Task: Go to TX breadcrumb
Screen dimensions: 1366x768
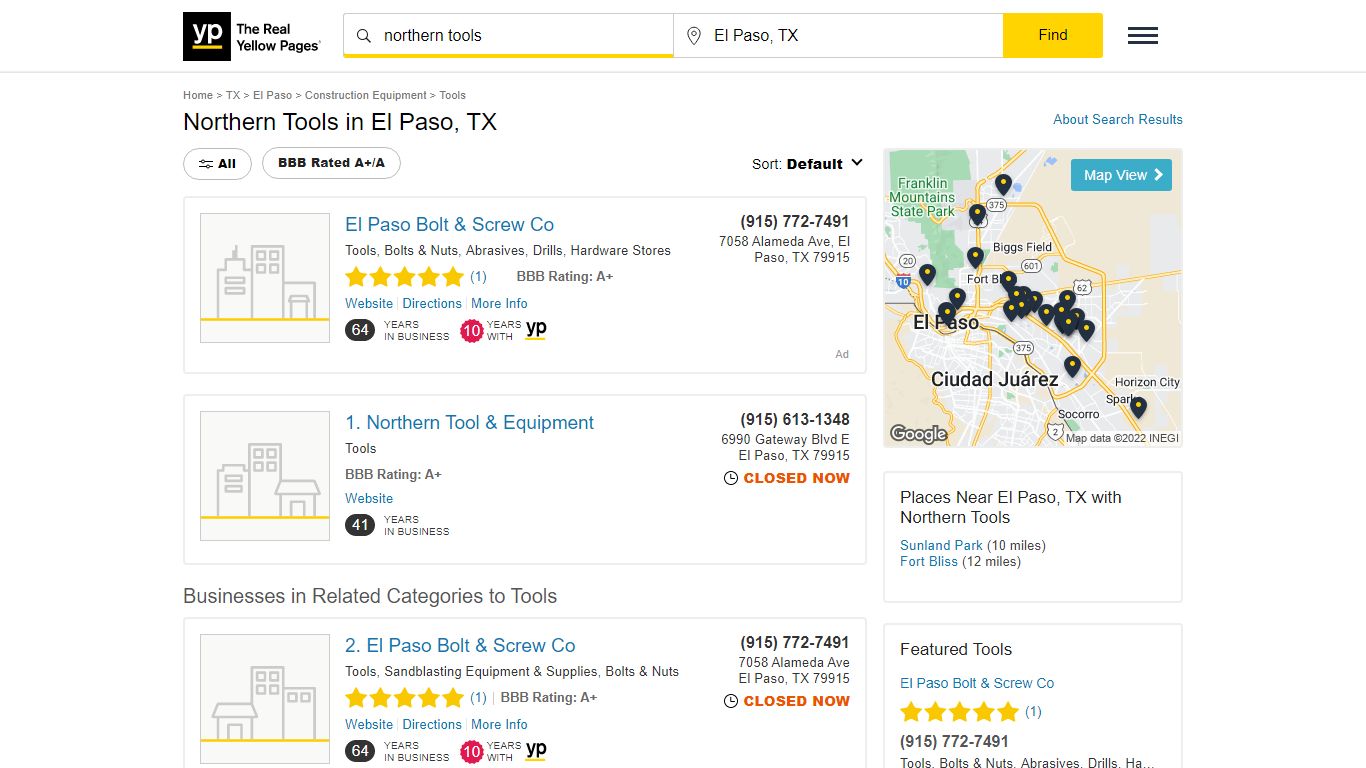Action: point(233,95)
